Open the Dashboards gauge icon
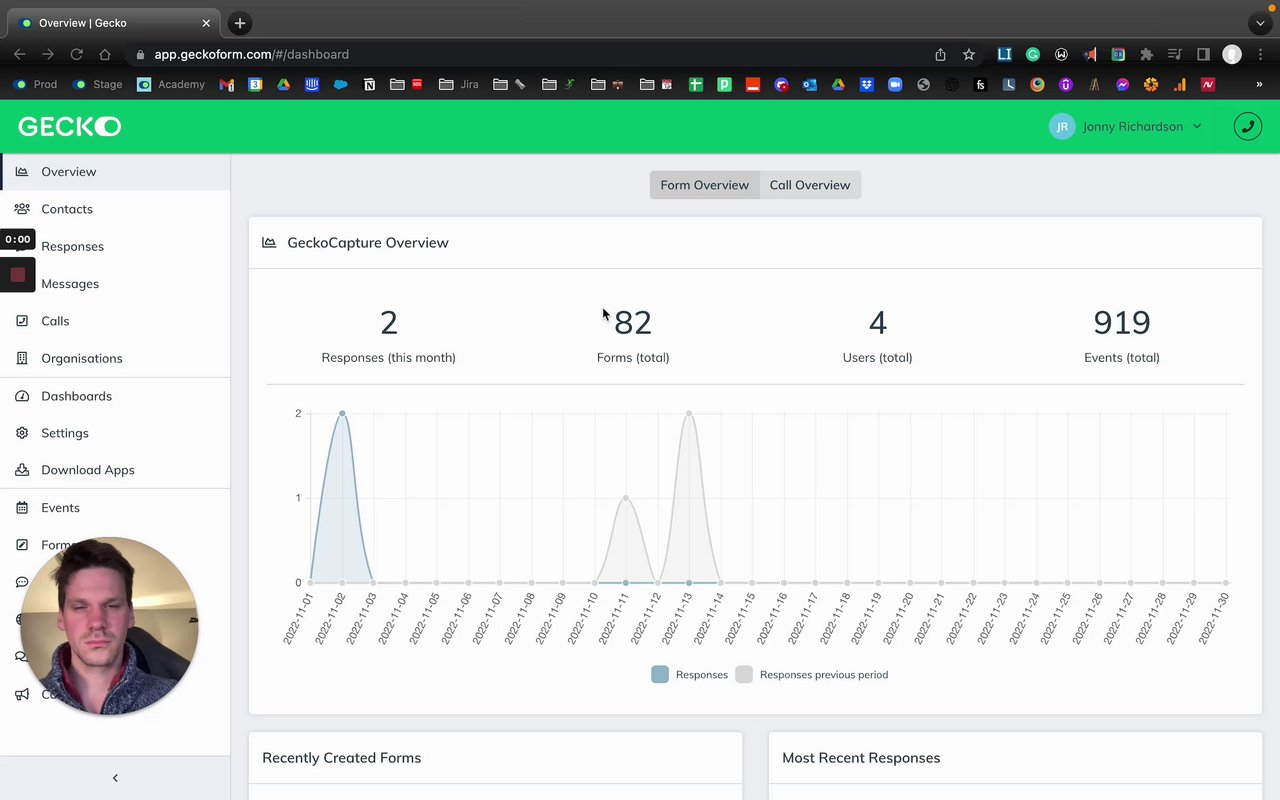Image resolution: width=1280 pixels, height=800 pixels. tap(22, 396)
